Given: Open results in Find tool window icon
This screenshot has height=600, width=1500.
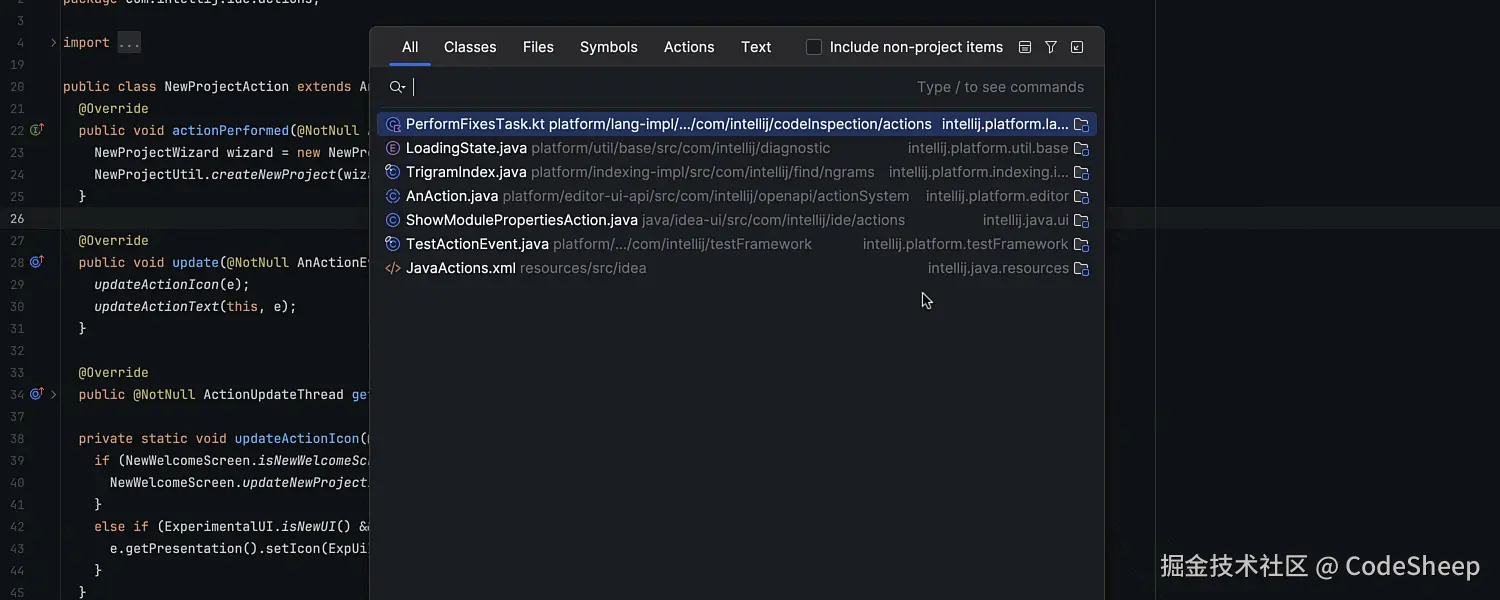Looking at the screenshot, I should coord(1077,47).
